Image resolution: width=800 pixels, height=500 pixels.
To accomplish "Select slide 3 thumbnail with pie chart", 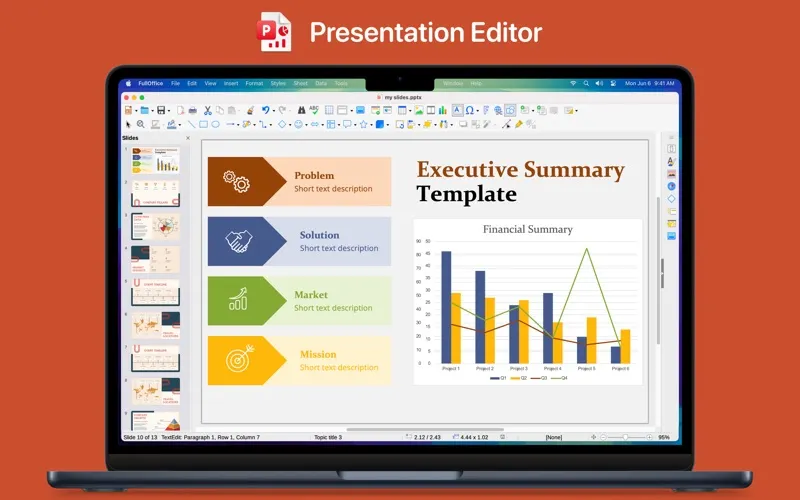I will tap(155, 227).
